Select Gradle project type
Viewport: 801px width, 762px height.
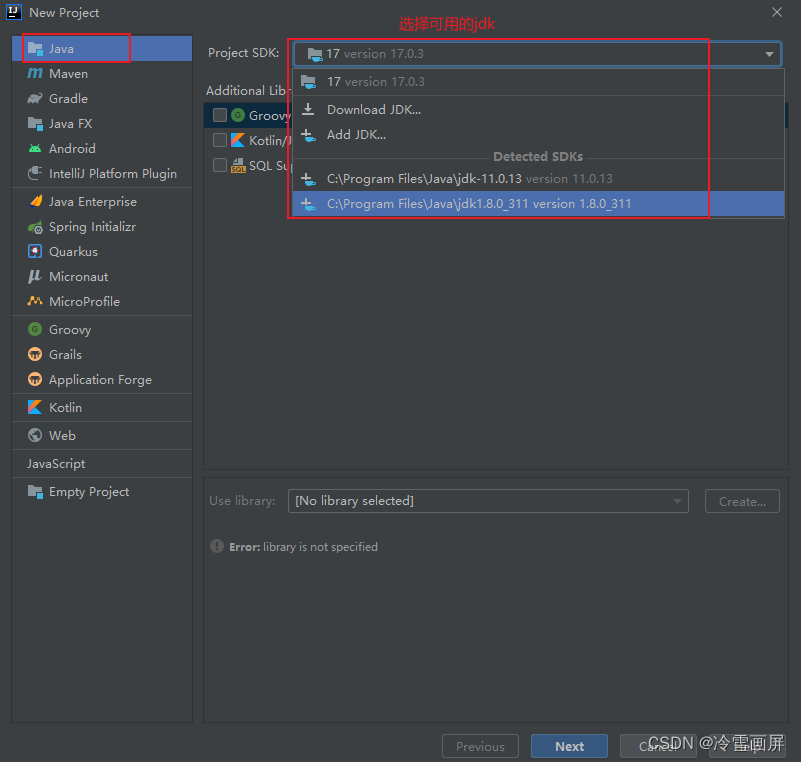(102, 99)
